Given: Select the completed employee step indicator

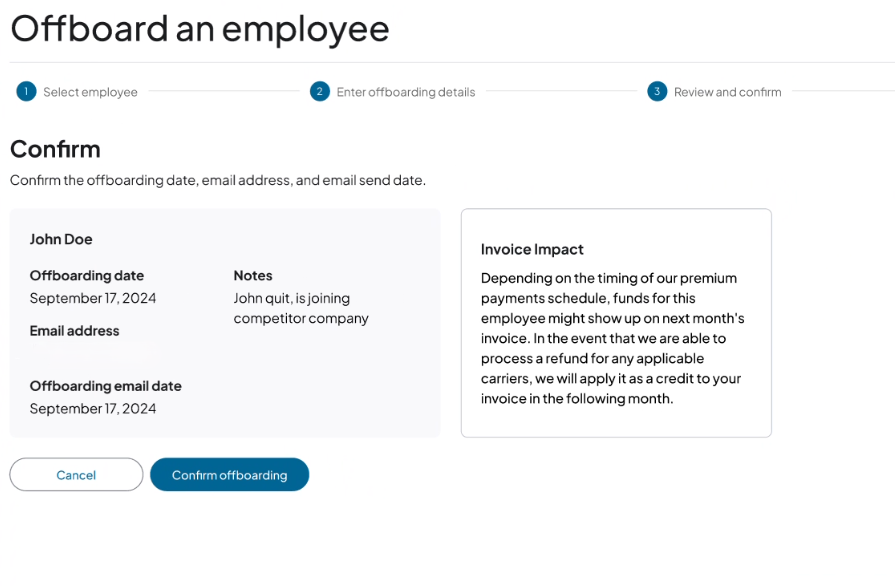Looking at the screenshot, I should click(x=25, y=91).
